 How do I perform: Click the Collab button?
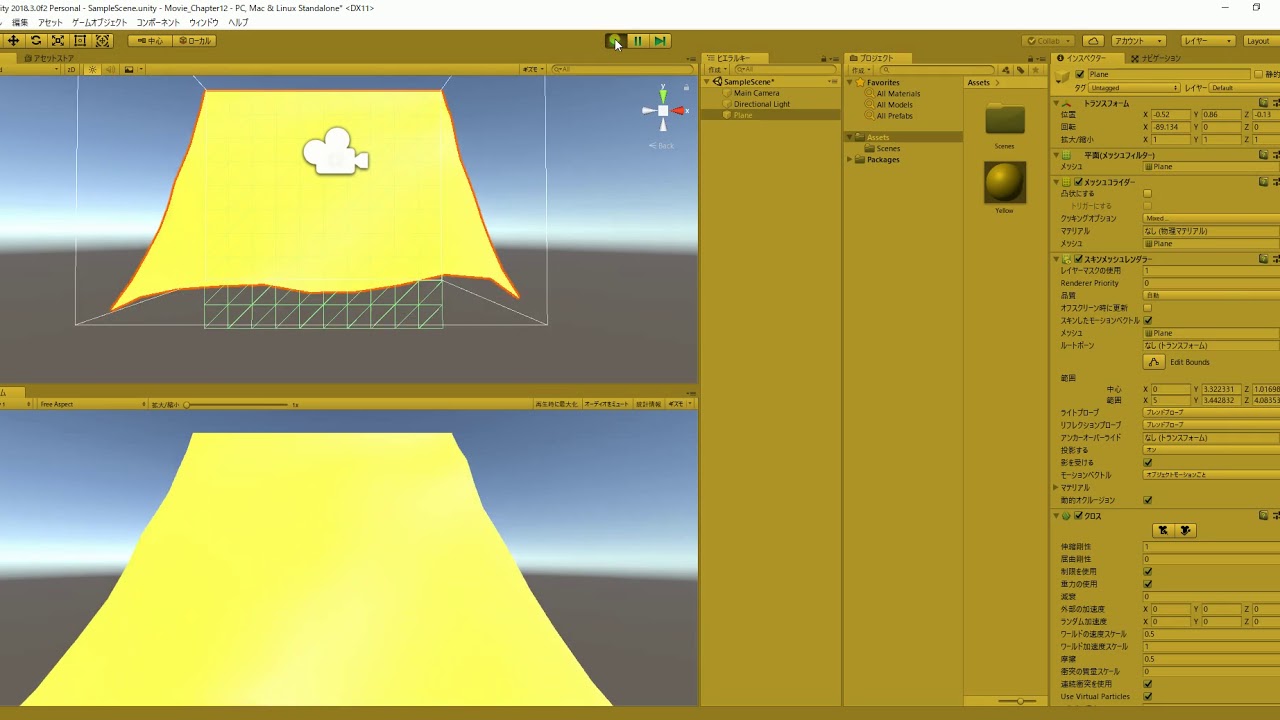point(1049,41)
